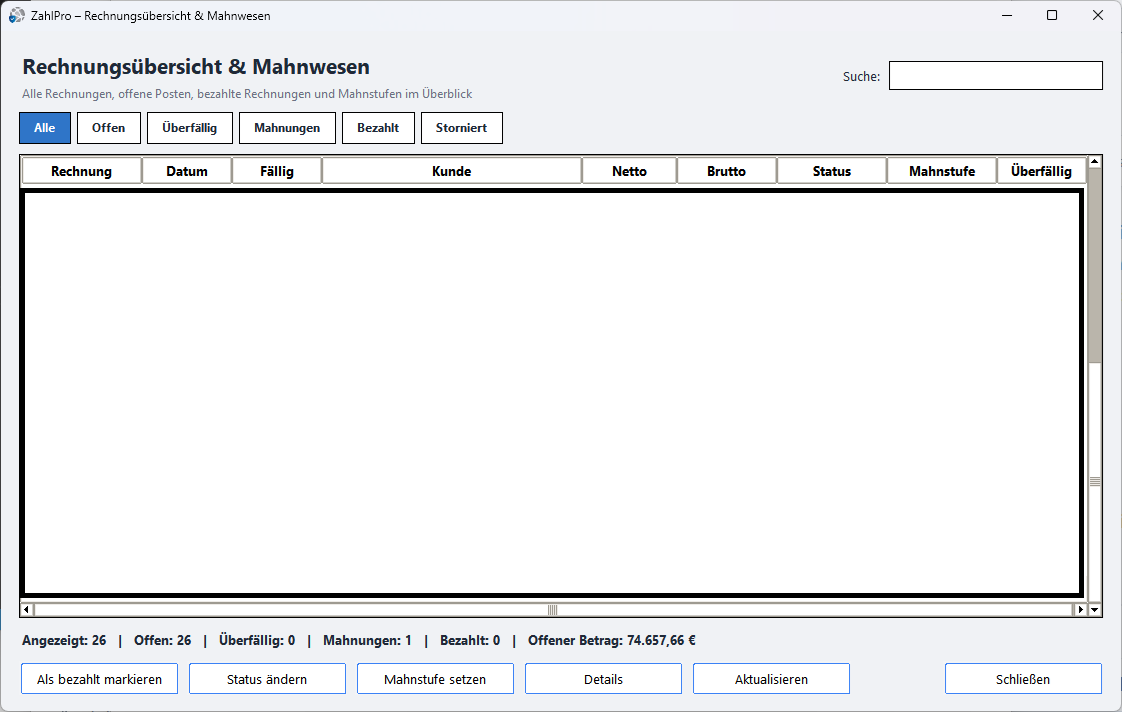1122x713 pixels.
Task: Click the Bezahlt: 0 status text
Action: click(x=470, y=641)
